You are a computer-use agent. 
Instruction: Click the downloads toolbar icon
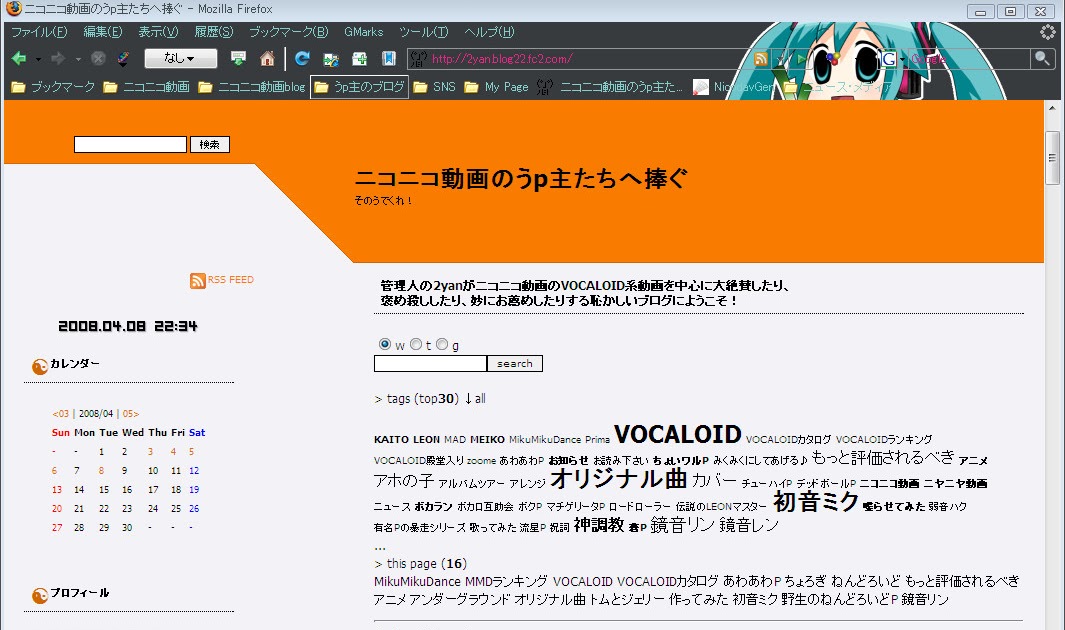[x=238, y=59]
